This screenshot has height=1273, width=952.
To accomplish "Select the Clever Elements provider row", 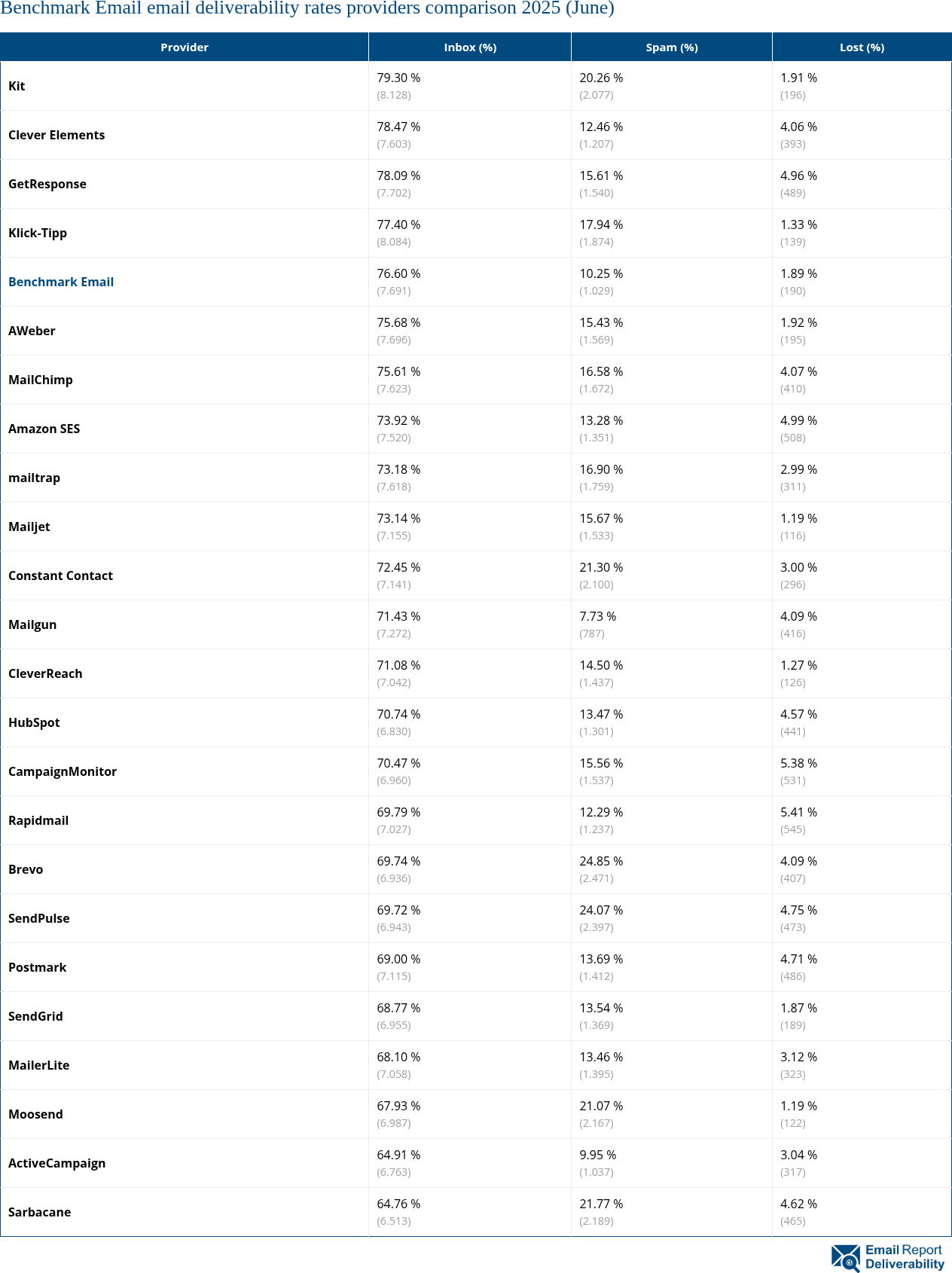I will point(56,135).
